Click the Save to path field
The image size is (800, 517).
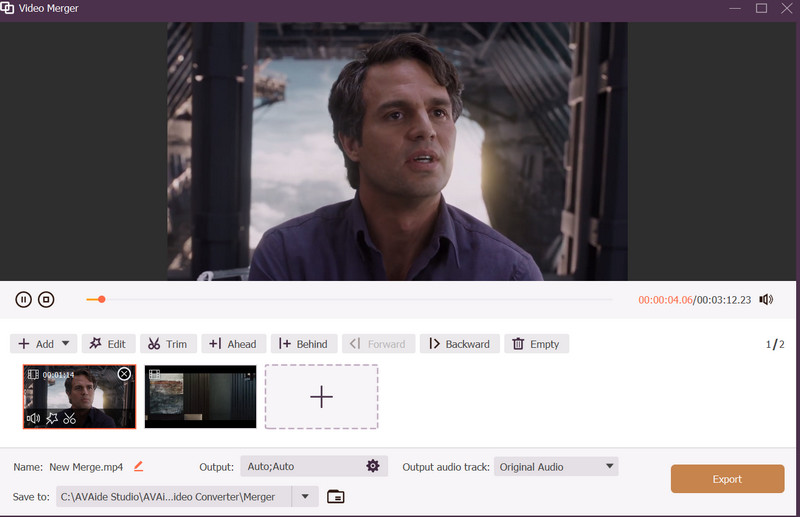pos(173,497)
